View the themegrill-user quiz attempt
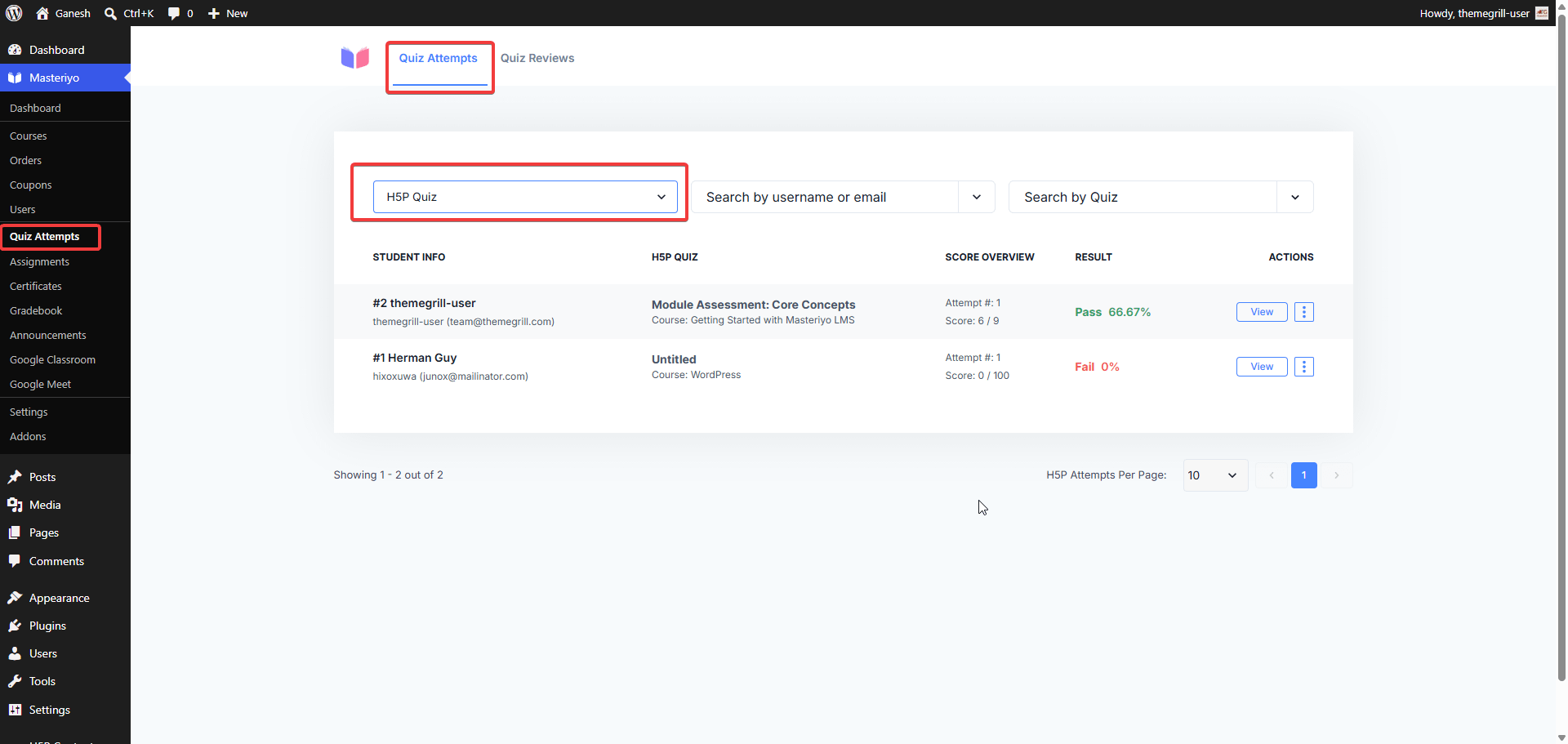Screen dimensions: 1568x744 (x=1262, y=312)
